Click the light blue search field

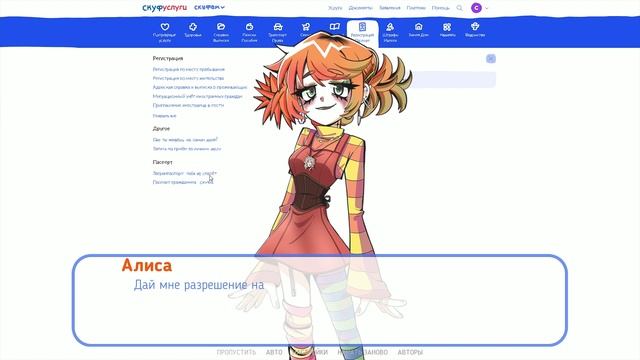(x=453, y=80)
